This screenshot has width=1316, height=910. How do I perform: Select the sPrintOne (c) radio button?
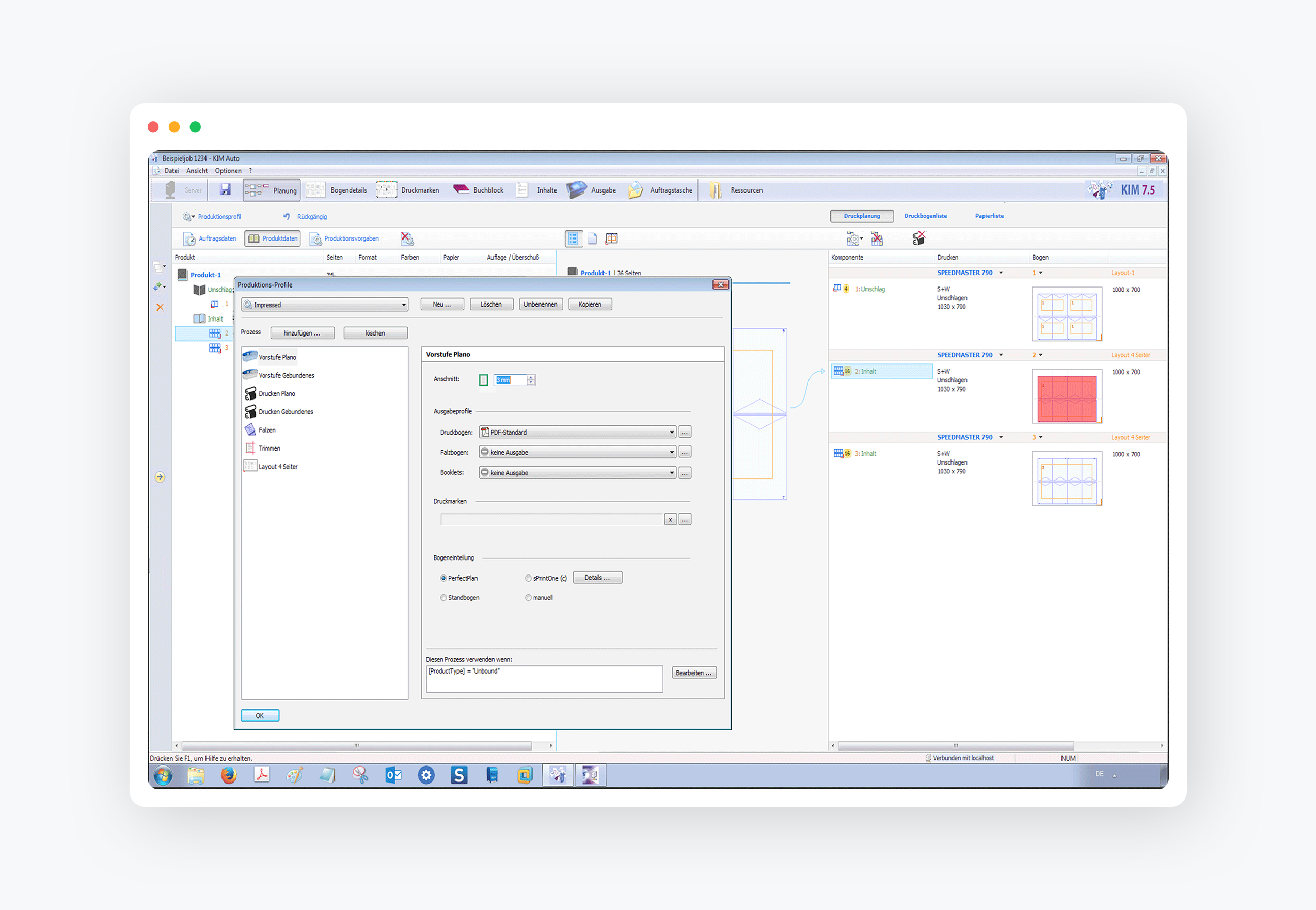coord(529,578)
